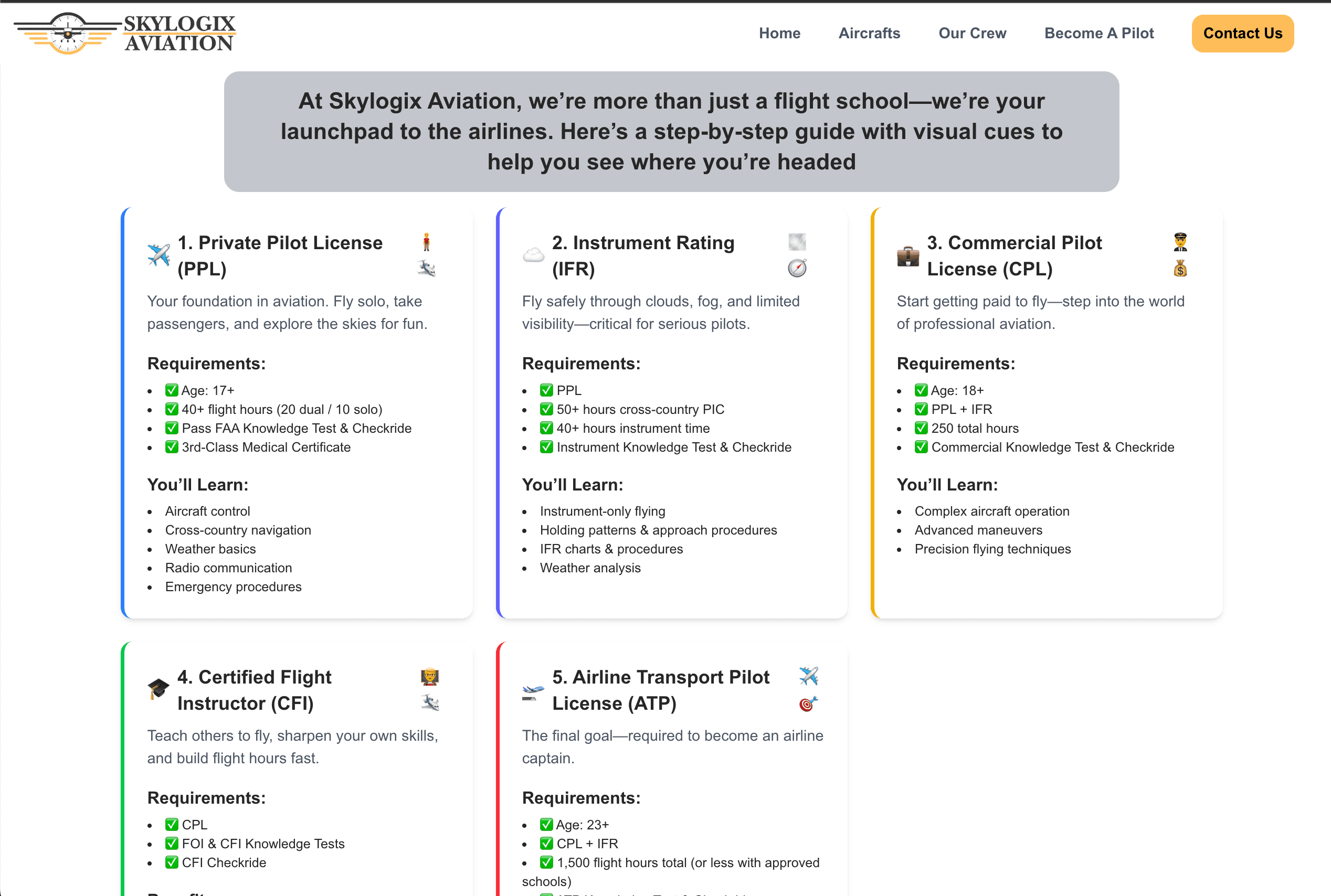This screenshot has width=1331, height=896.
Task: Click the airplane emoji in the ATP card
Action: coord(808,676)
